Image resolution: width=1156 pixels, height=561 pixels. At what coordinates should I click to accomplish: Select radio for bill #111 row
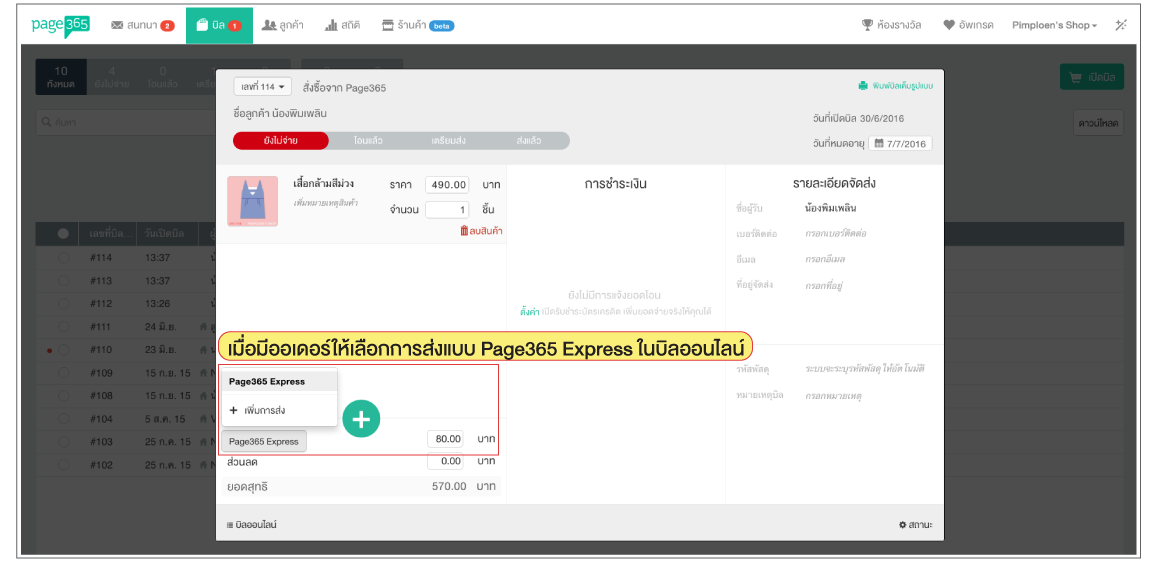click(x=63, y=327)
